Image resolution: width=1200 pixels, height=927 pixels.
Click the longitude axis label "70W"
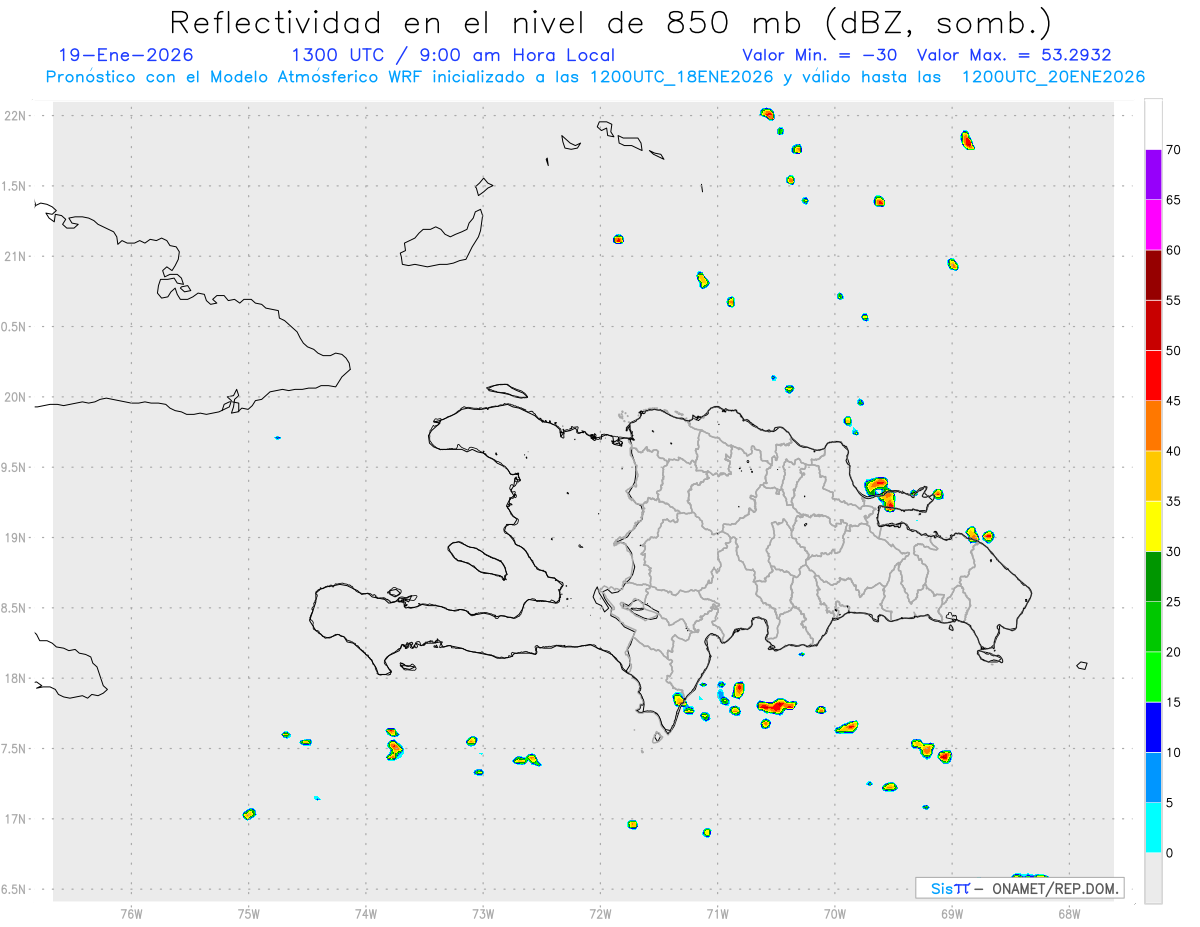click(835, 913)
